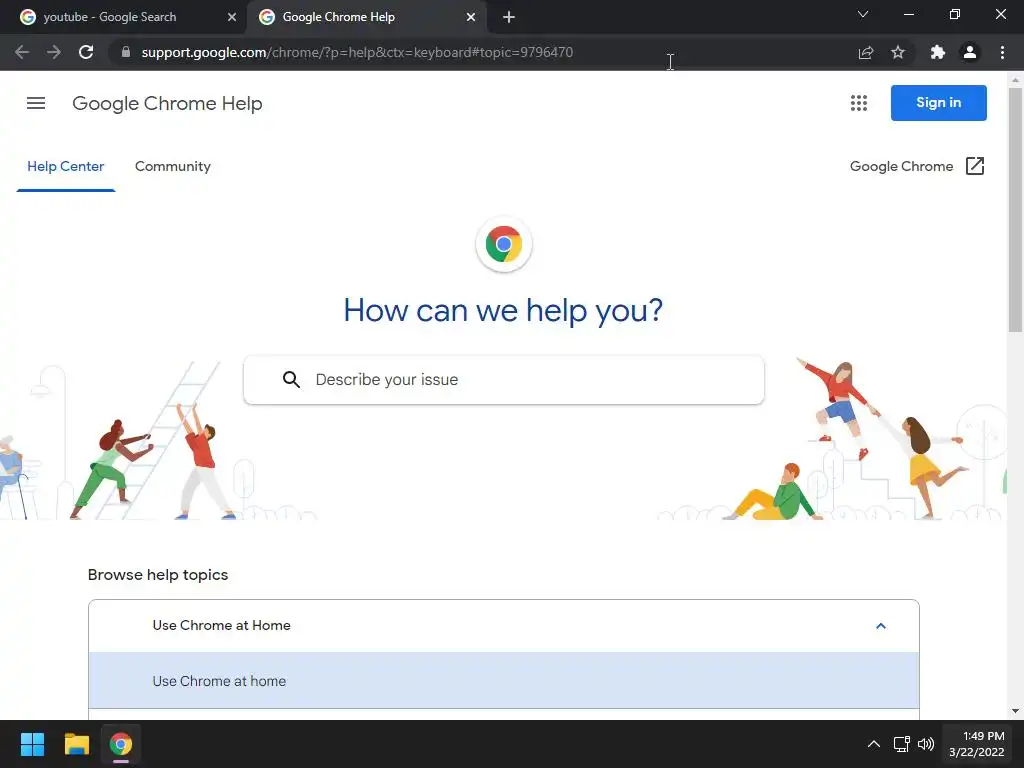The height and width of the screenshot is (768, 1024).
Task: Reload the current page
Action: pyautogui.click(x=86, y=52)
